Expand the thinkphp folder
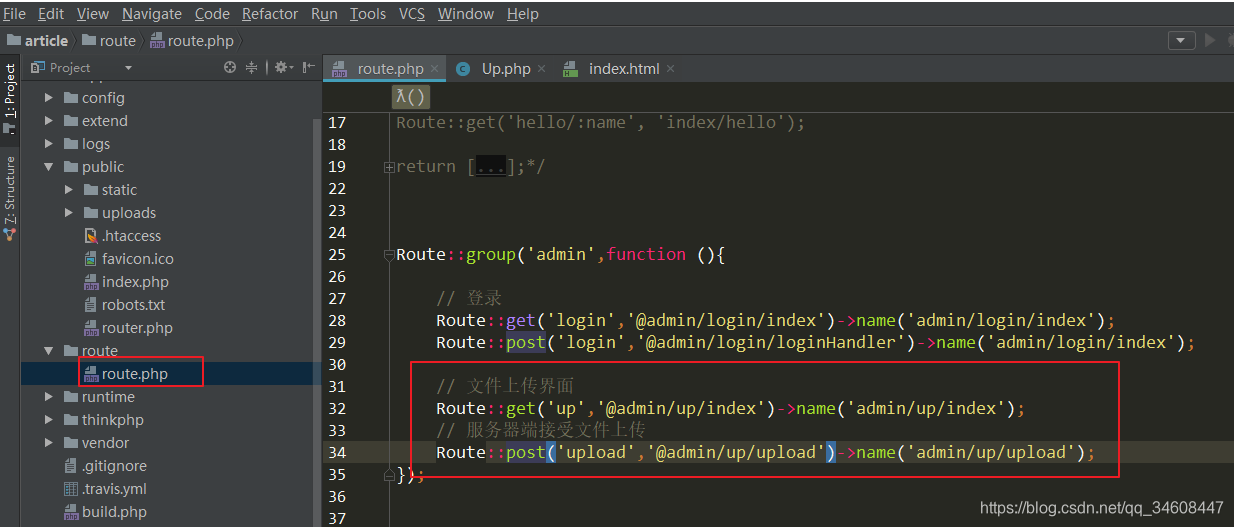This screenshot has width=1234, height=527. [x=49, y=420]
